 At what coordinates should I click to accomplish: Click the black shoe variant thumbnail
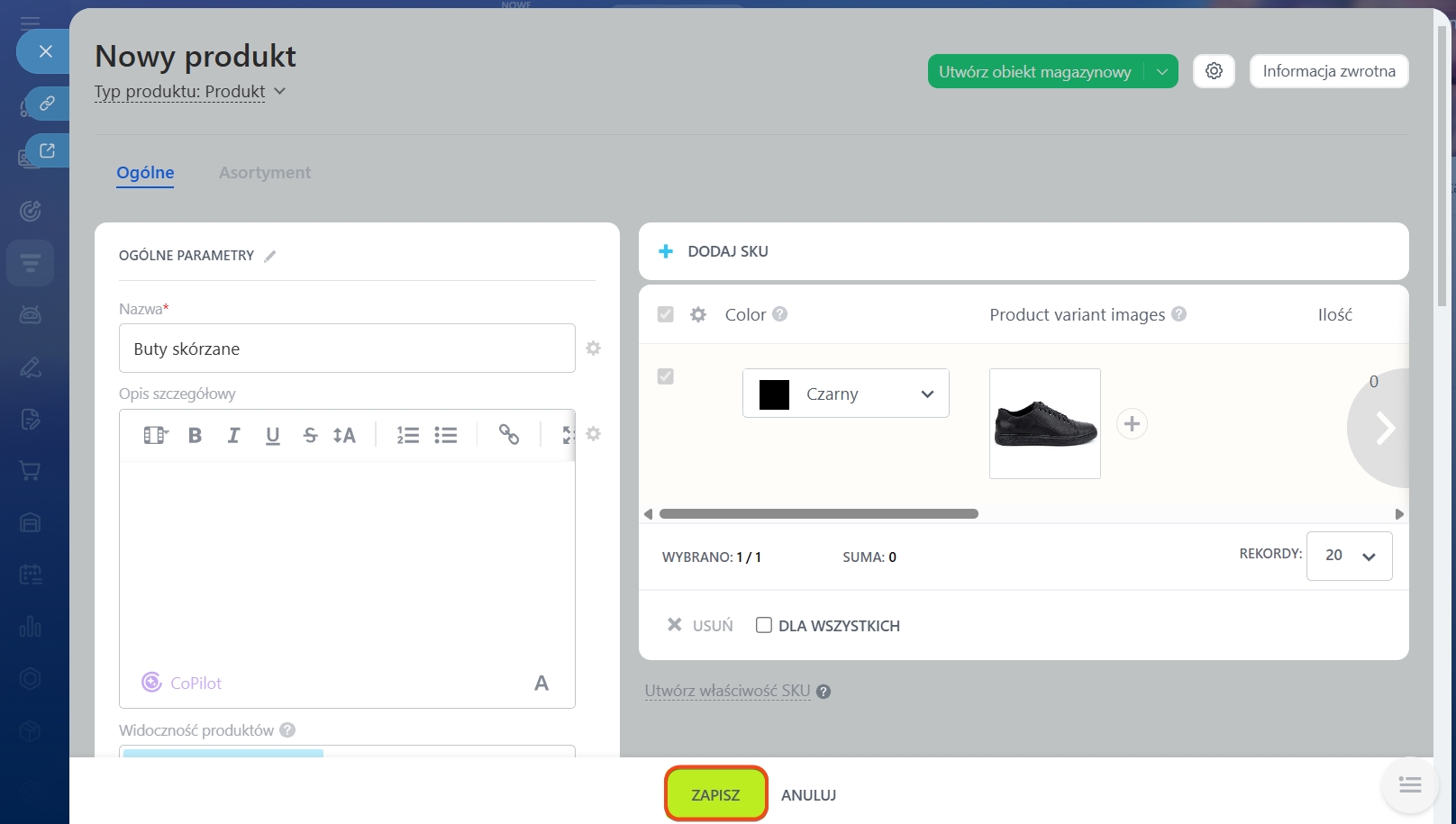pyautogui.click(x=1044, y=423)
